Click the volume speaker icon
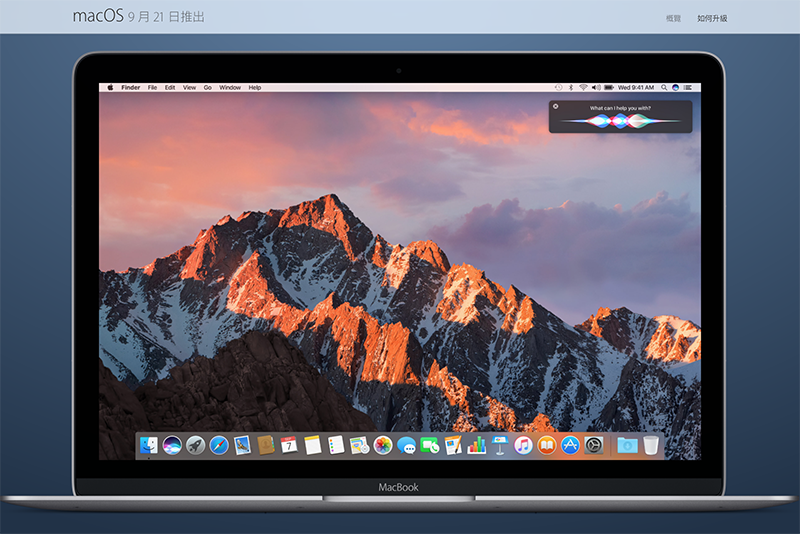 (x=596, y=87)
